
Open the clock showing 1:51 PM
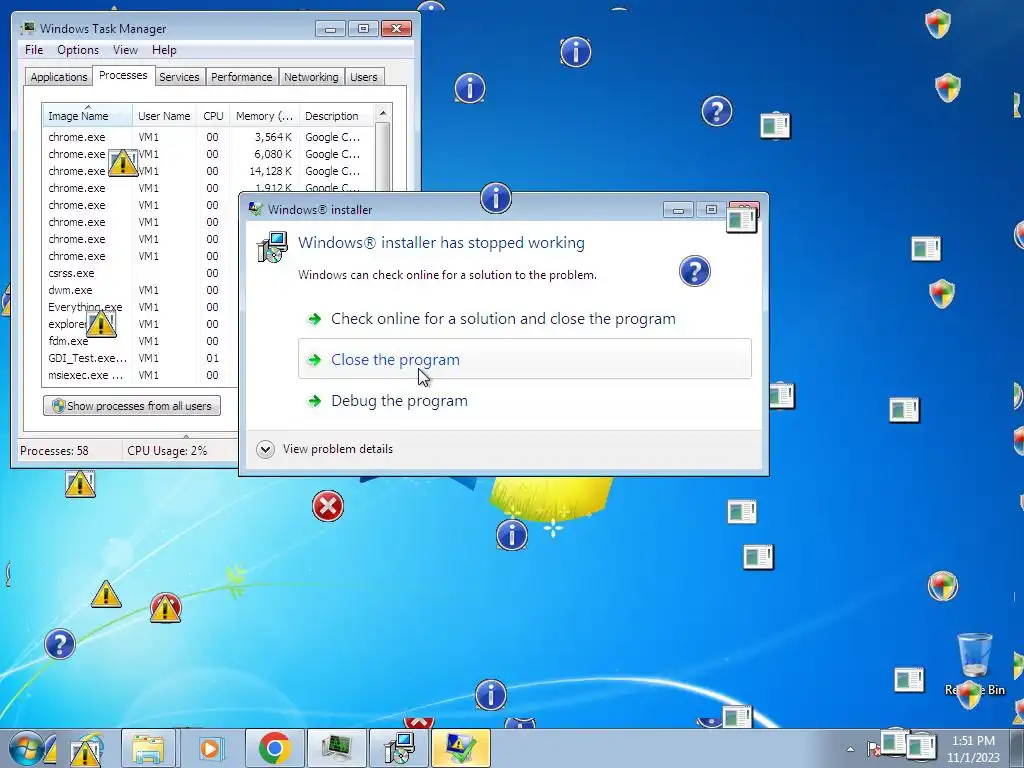pos(974,749)
